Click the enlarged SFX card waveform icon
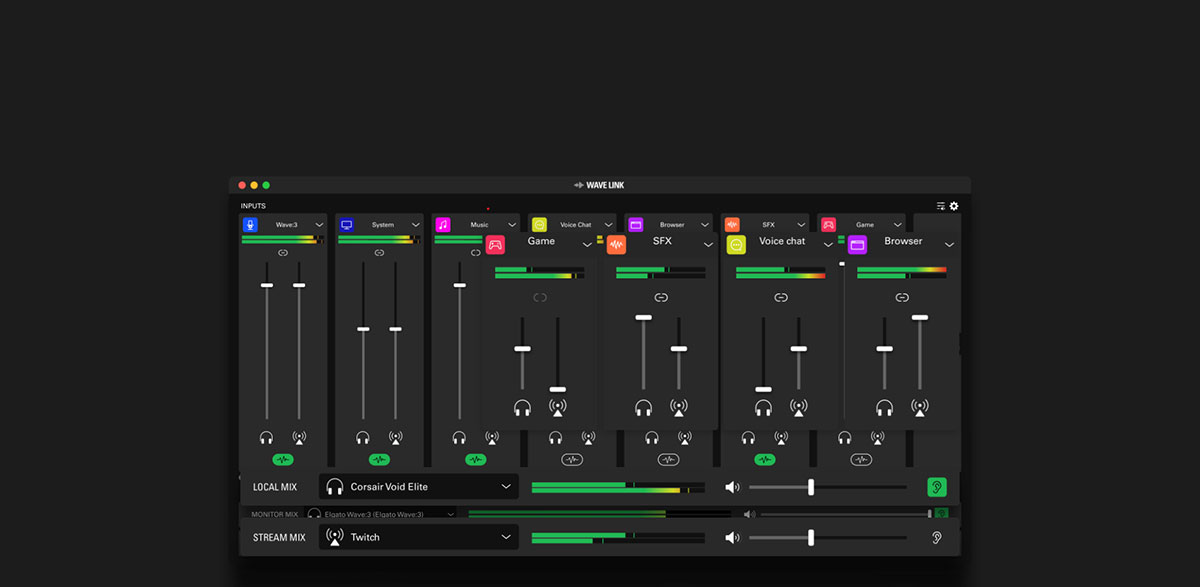Image resolution: width=1200 pixels, height=587 pixels. click(x=616, y=244)
